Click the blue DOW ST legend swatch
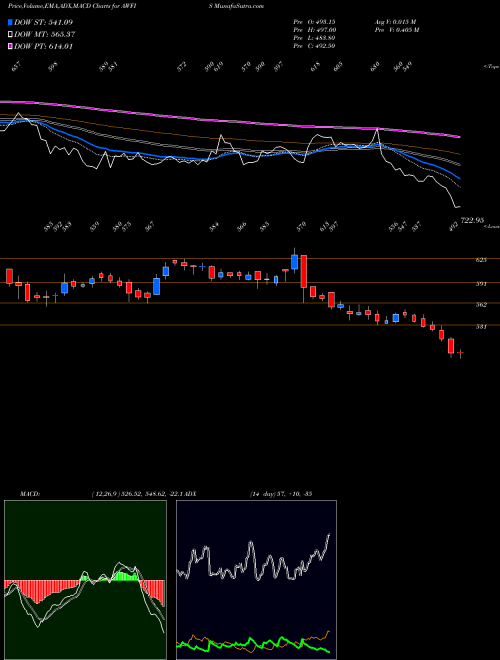 tap(10, 22)
